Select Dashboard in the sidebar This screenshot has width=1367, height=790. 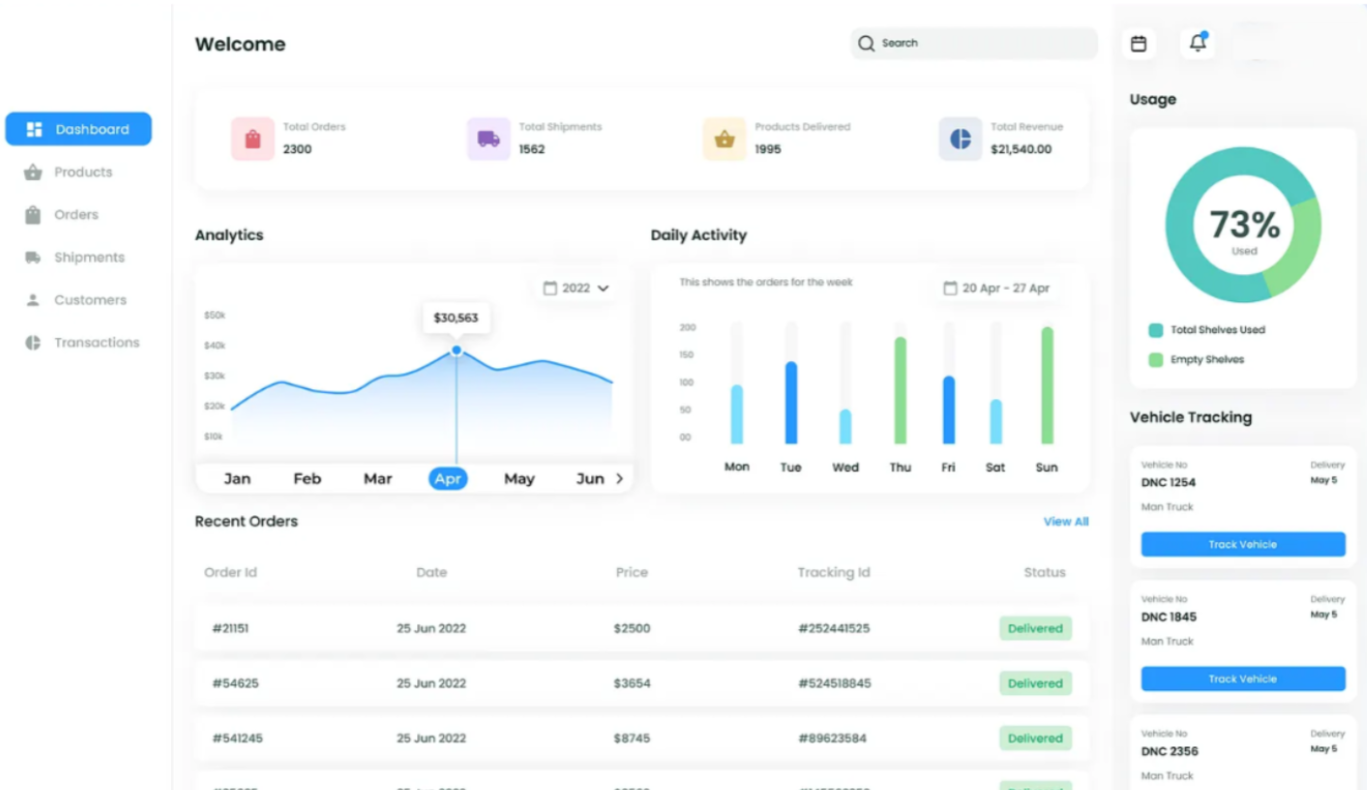[x=78, y=128]
